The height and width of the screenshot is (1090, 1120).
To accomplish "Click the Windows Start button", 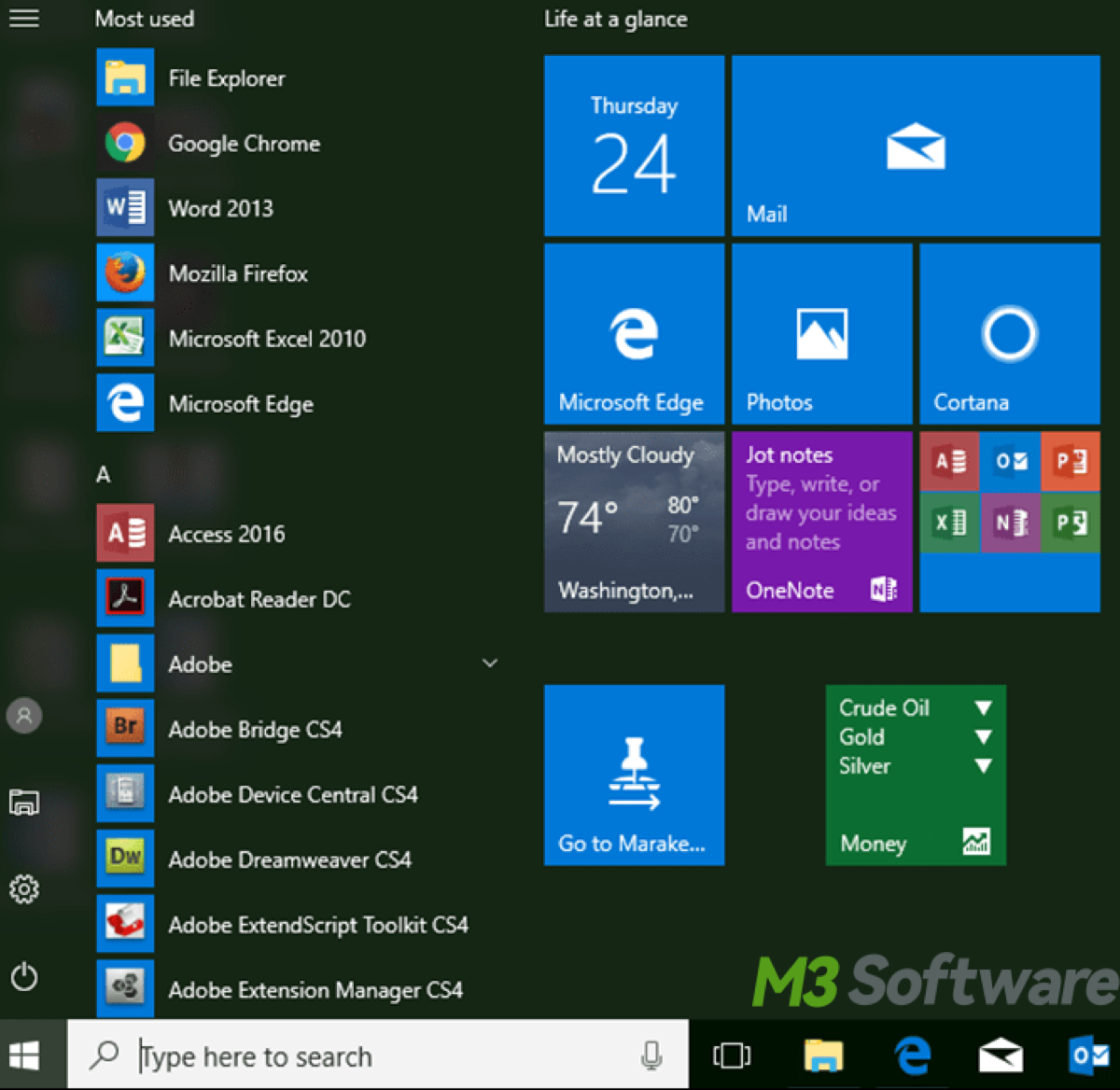I will (x=24, y=1055).
